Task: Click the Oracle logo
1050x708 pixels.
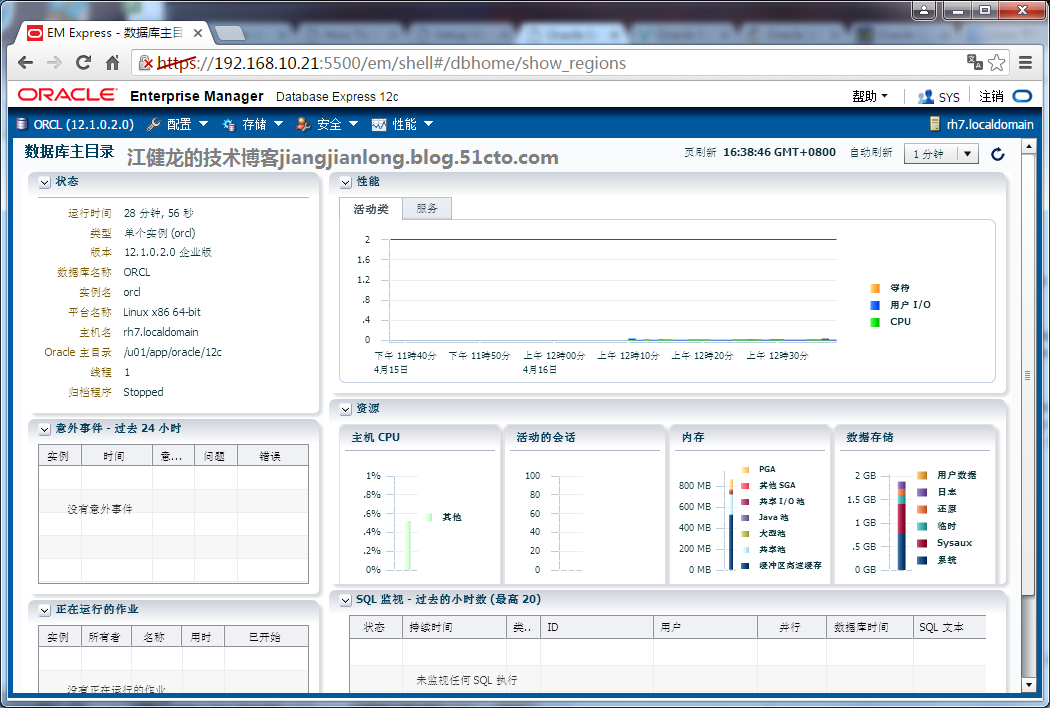Action: click(67, 95)
